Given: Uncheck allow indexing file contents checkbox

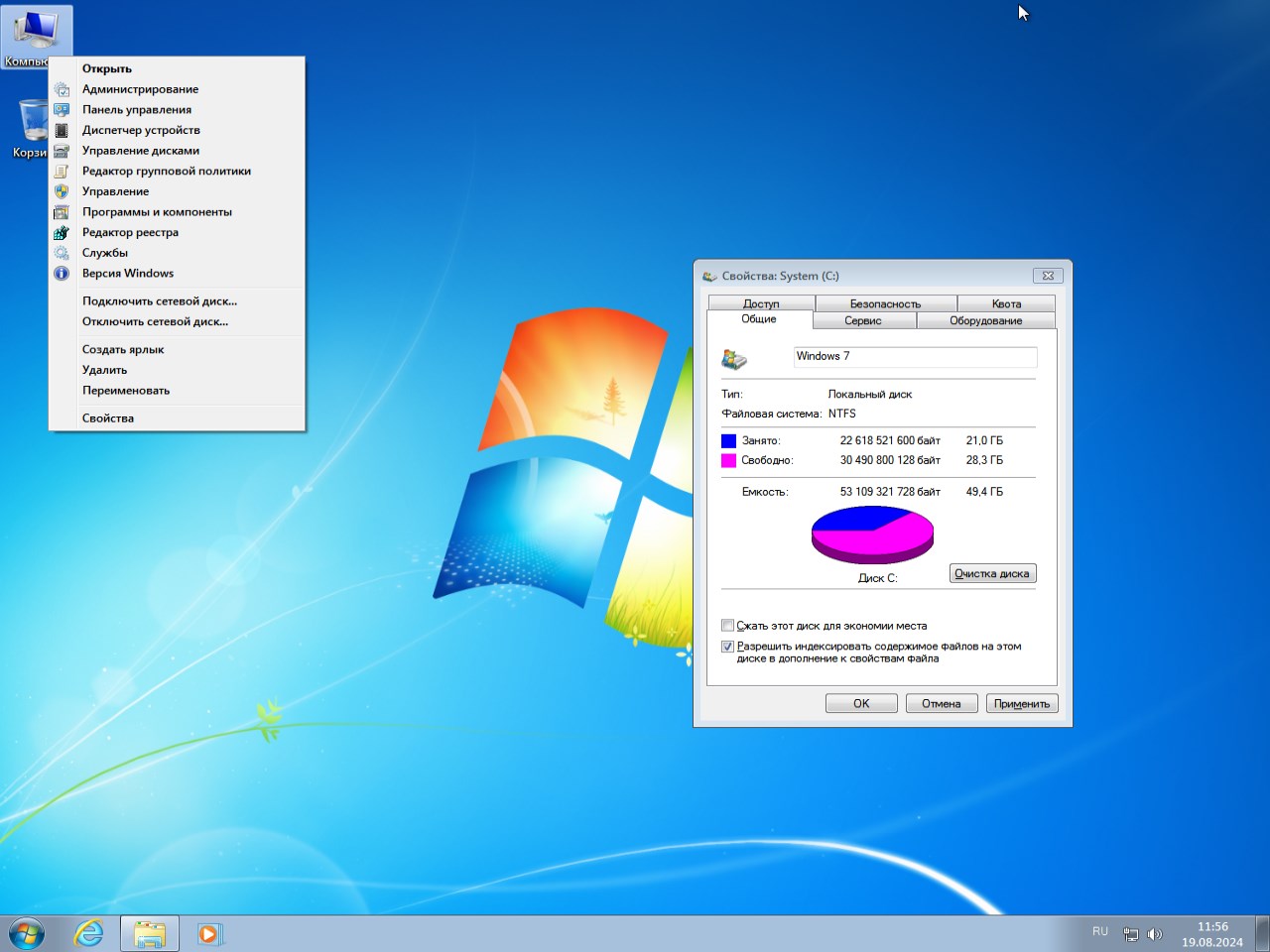Looking at the screenshot, I should 728,647.
